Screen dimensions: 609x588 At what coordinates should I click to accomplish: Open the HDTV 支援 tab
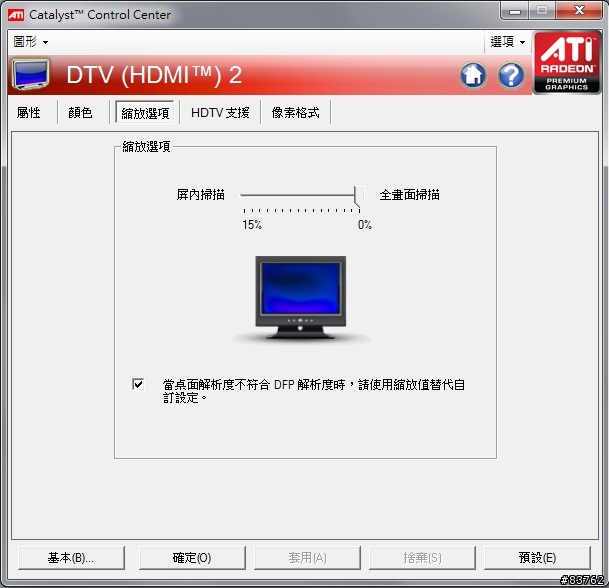tap(220, 113)
